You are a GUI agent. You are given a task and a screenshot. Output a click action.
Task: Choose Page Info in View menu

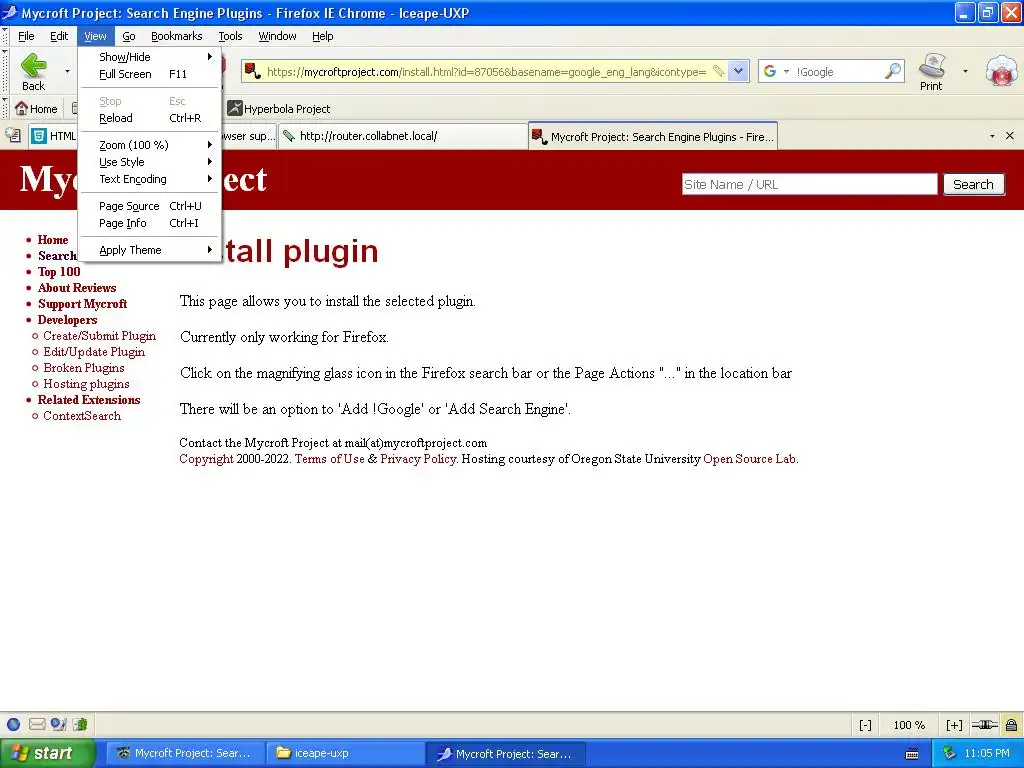click(150, 223)
